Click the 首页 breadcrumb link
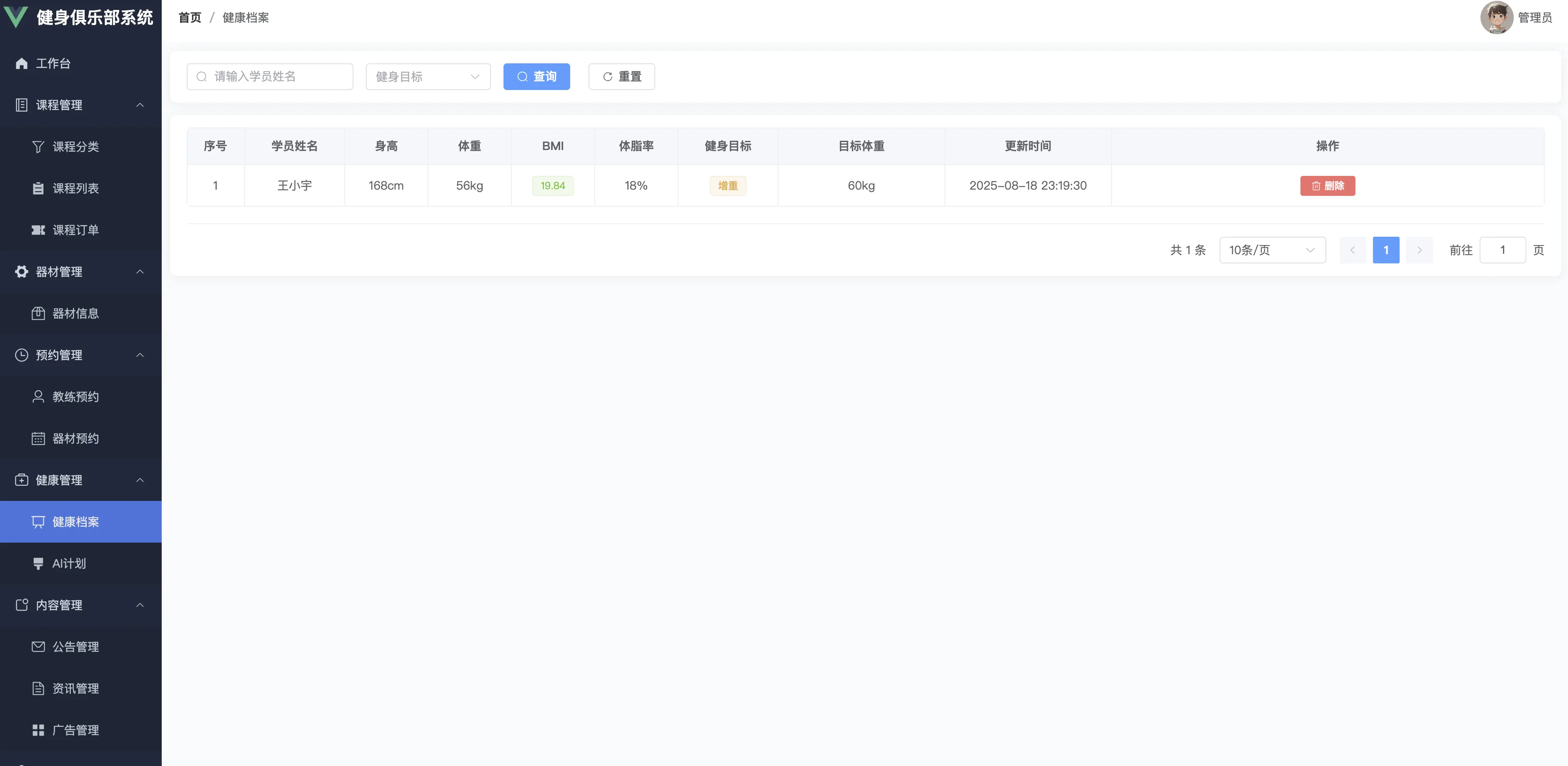The height and width of the screenshot is (766, 1568). (x=189, y=18)
